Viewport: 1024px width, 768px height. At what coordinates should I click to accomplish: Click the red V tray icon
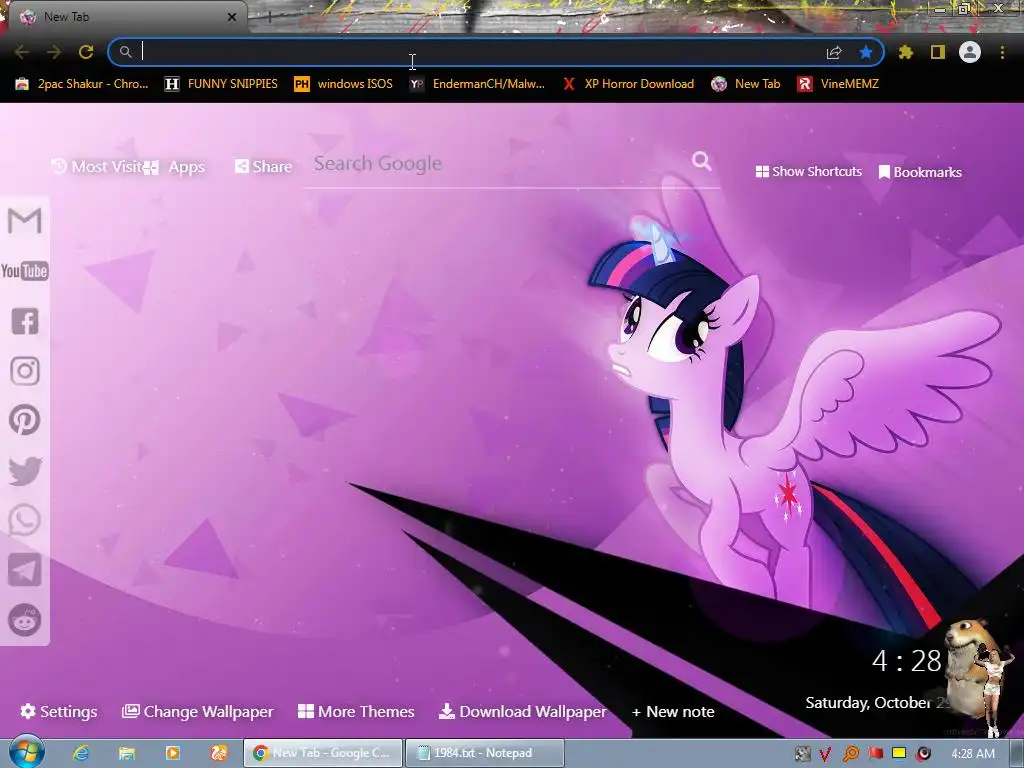pyautogui.click(x=825, y=754)
